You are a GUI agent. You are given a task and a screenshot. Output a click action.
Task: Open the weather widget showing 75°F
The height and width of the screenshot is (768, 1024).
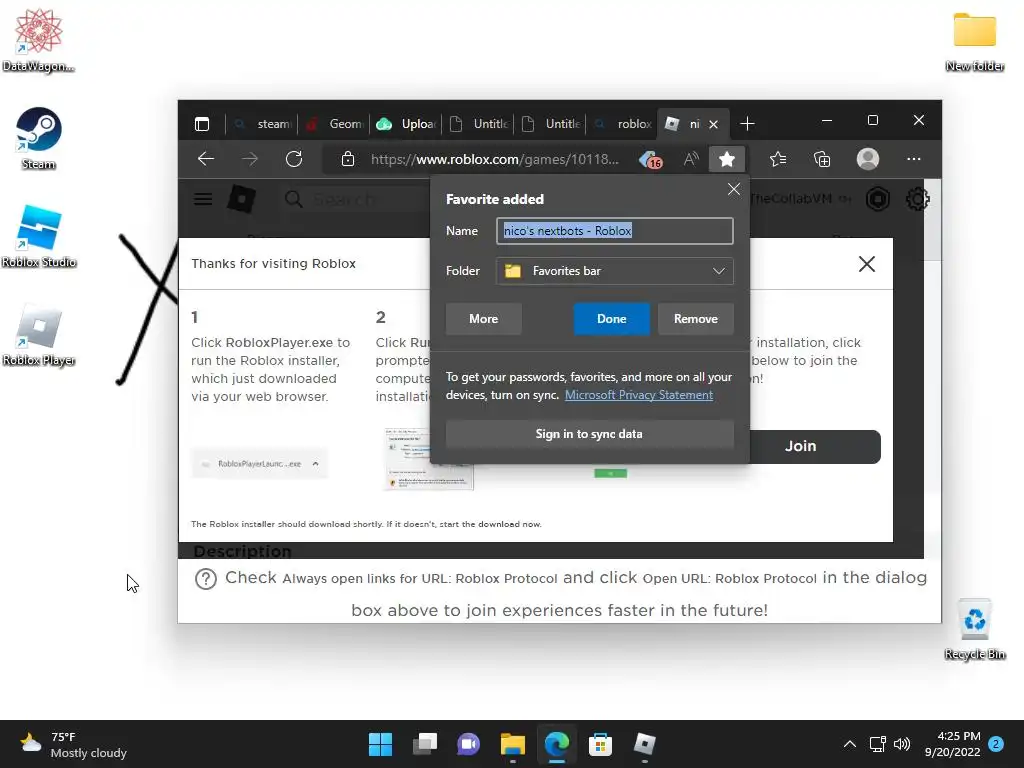73,744
